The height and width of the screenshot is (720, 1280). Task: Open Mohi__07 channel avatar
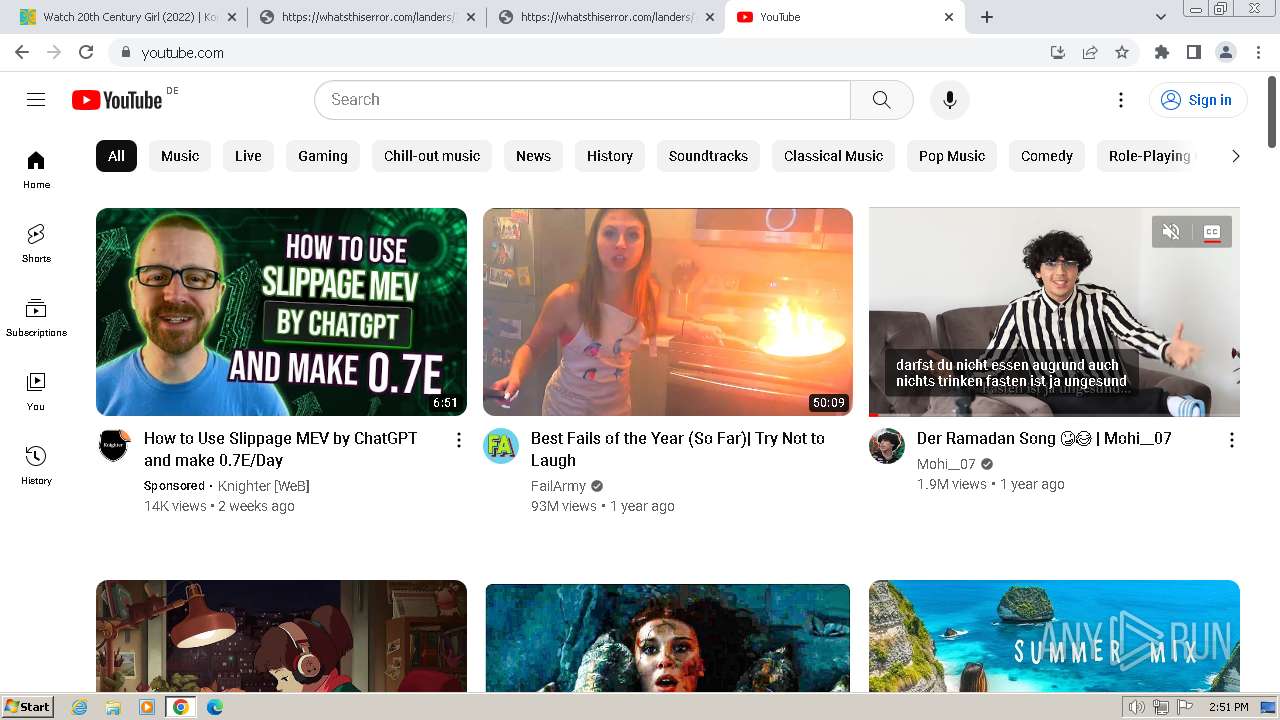coord(887,445)
